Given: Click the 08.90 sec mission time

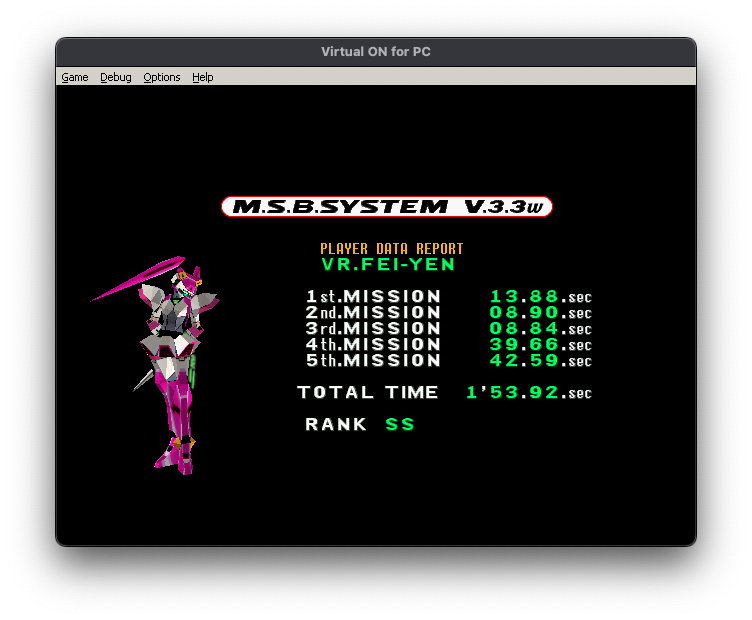Looking at the screenshot, I should 540,312.
